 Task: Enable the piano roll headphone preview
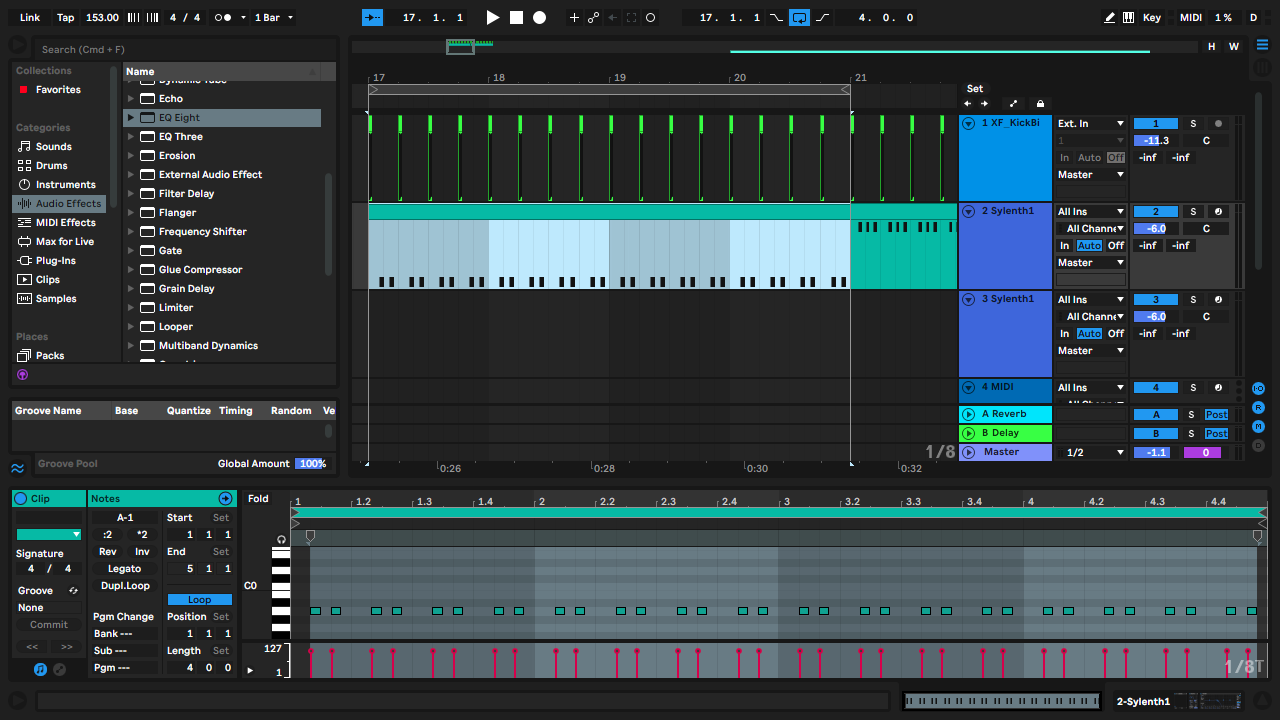[x=281, y=539]
